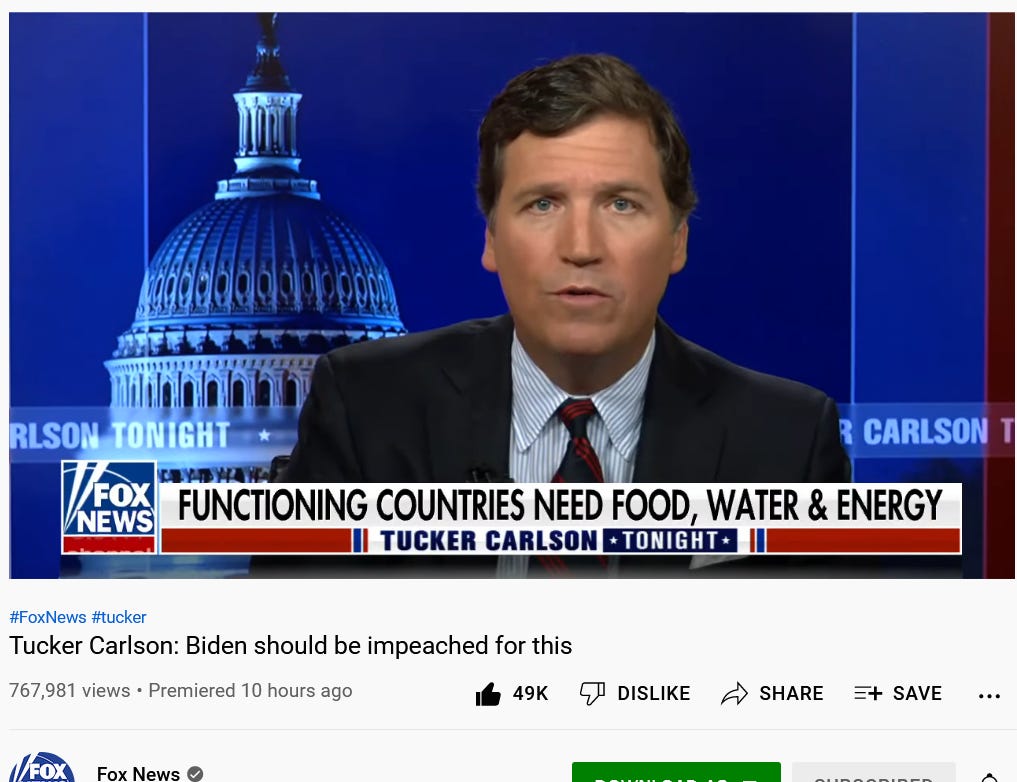The height and width of the screenshot is (782, 1017).
Task: Click the thumbs-up like icon
Action: click(x=488, y=694)
